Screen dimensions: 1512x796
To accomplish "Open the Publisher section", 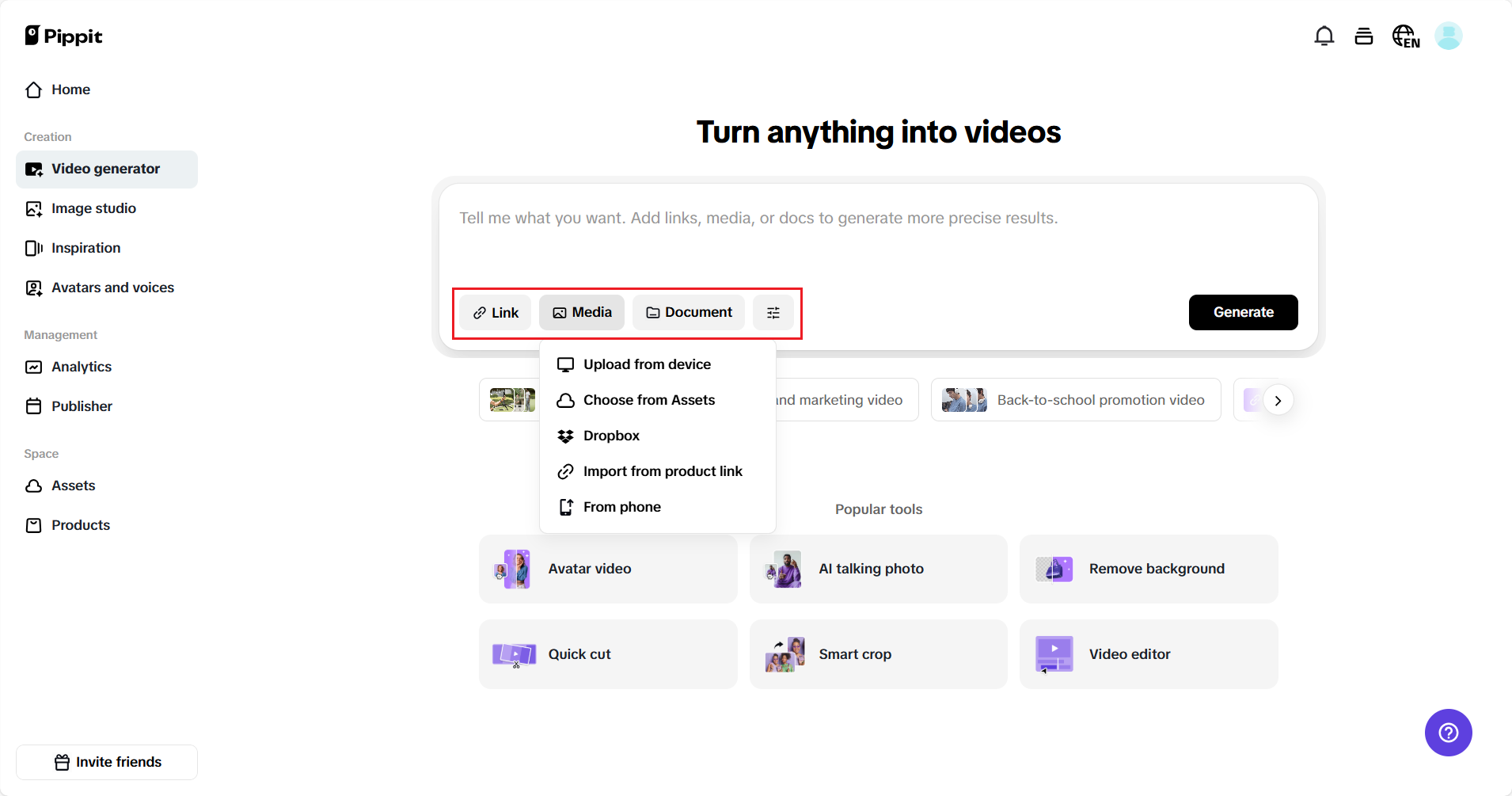I will [x=82, y=406].
